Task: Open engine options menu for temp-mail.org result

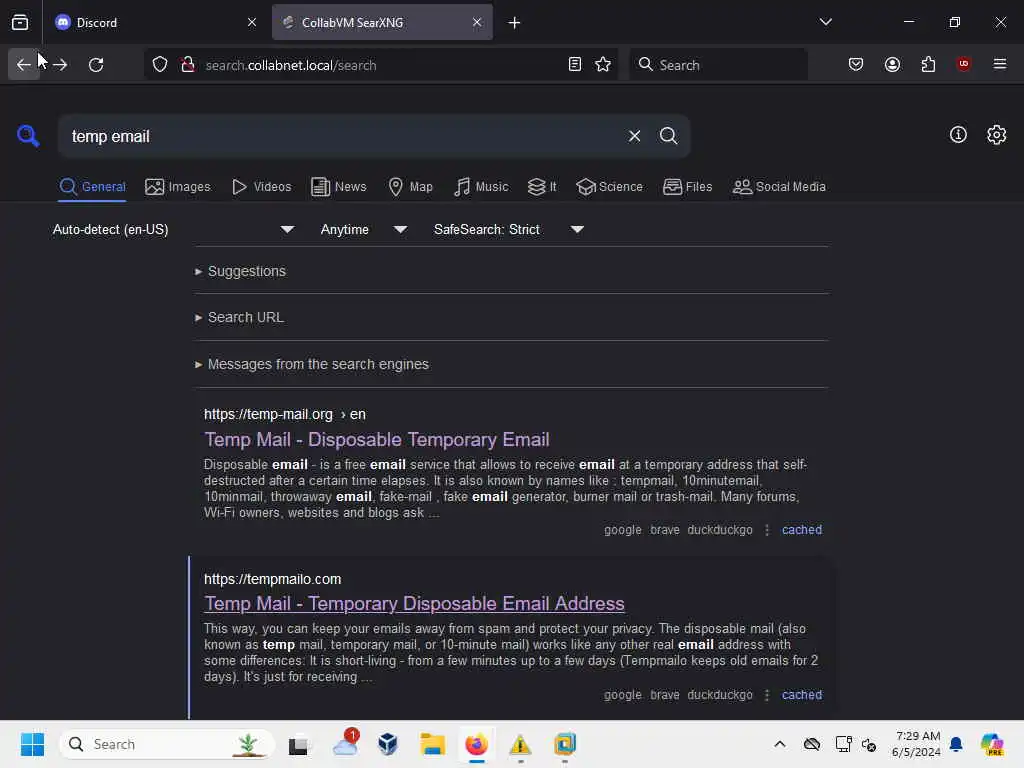Action: pos(767,530)
